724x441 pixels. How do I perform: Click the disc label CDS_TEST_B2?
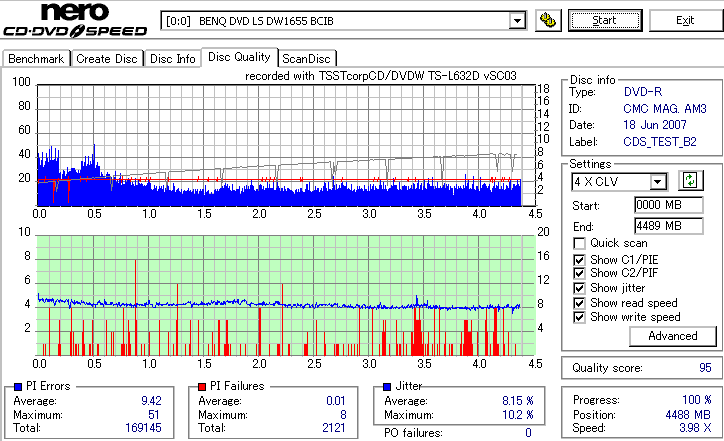point(659,142)
